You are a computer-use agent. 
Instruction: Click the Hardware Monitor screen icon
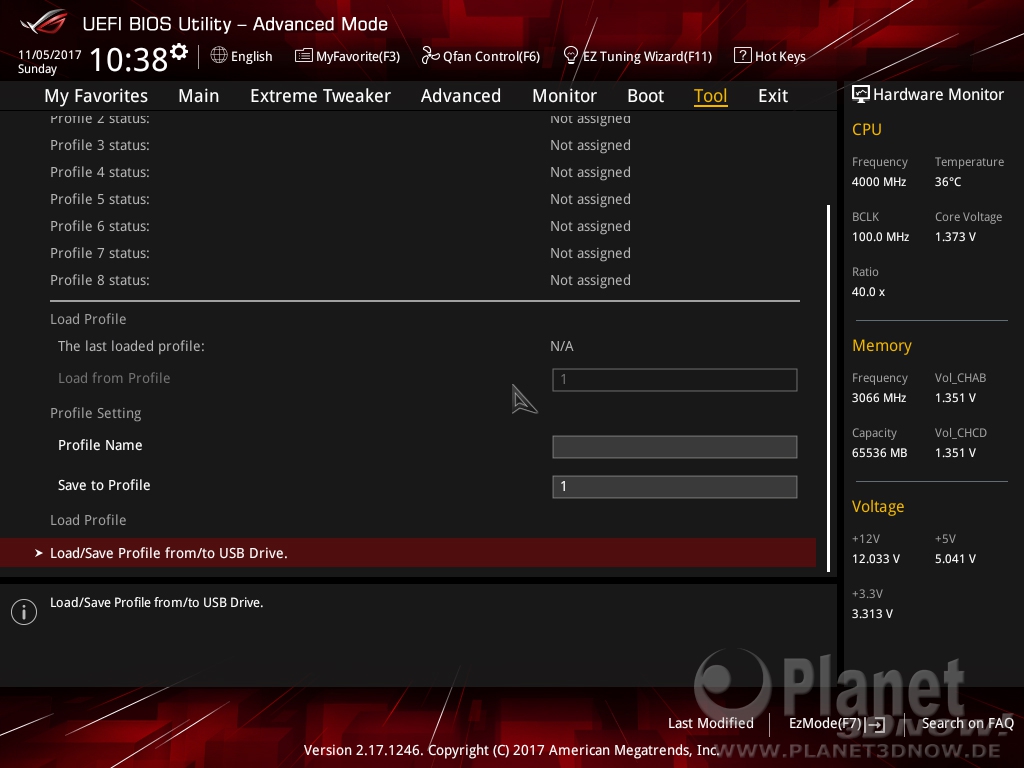pyautogui.click(x=861, y=94)
